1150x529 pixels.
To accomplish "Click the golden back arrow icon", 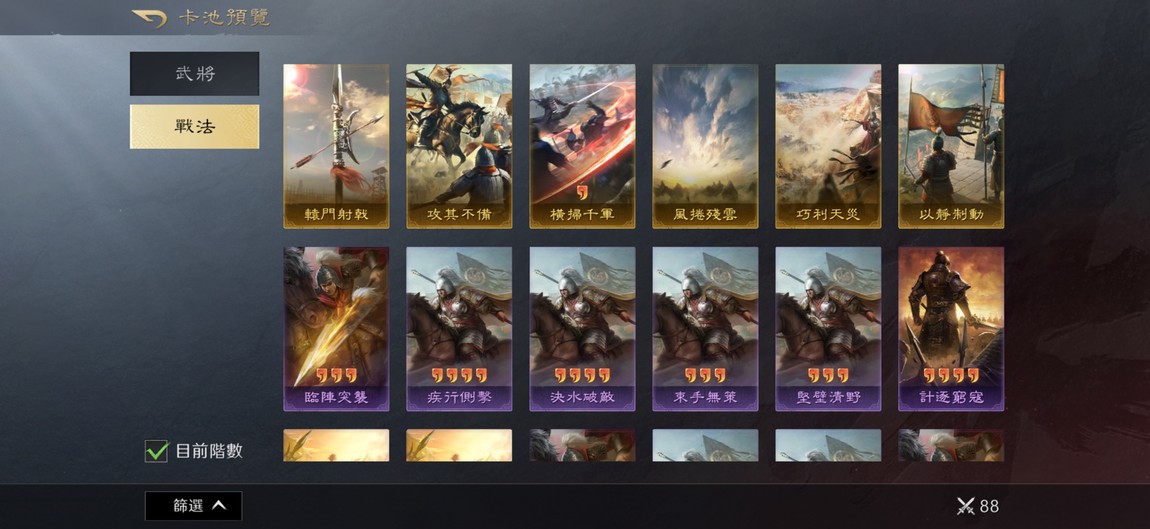I will [149, 18].
